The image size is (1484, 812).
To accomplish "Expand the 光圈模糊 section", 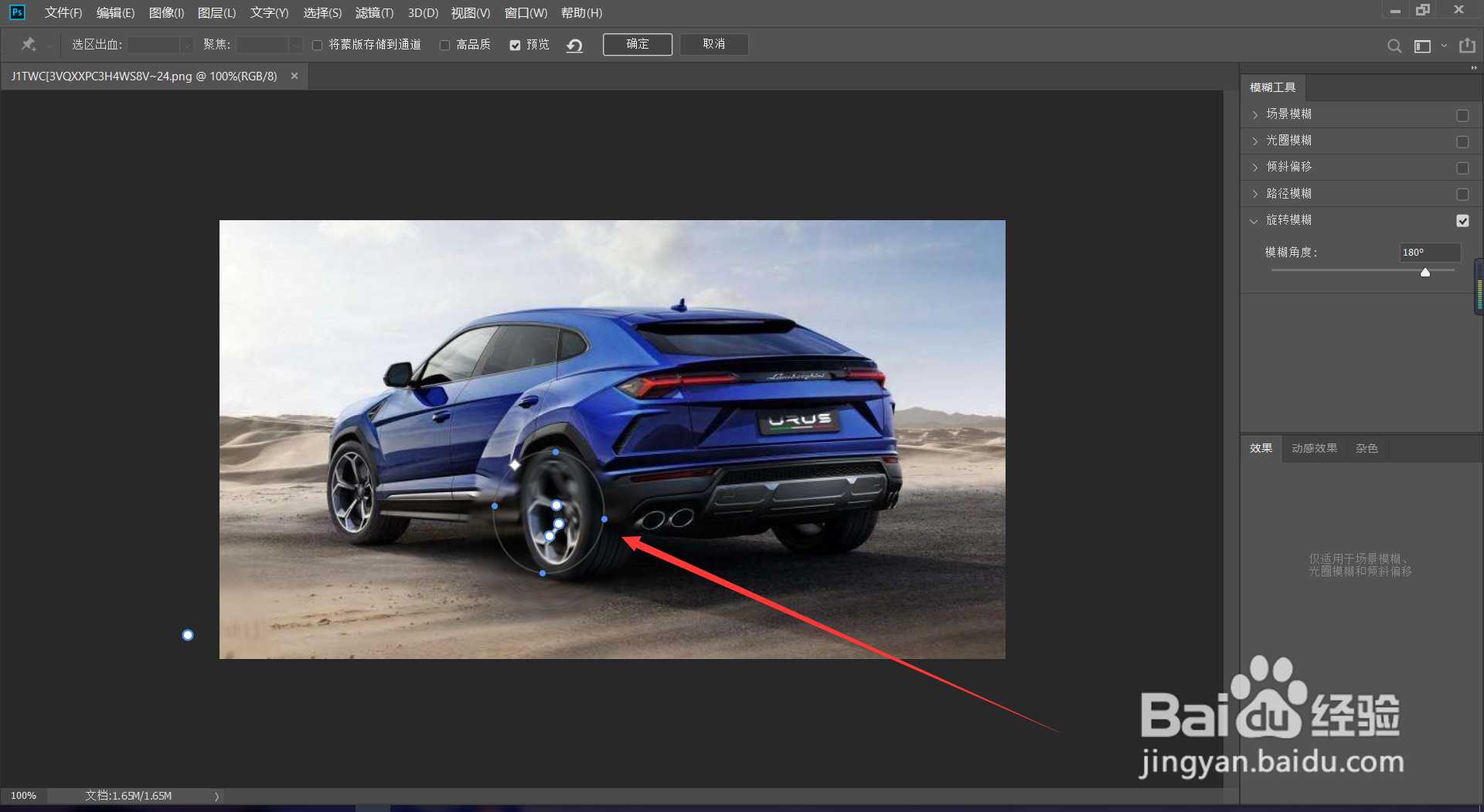I will pos(1254,141).
